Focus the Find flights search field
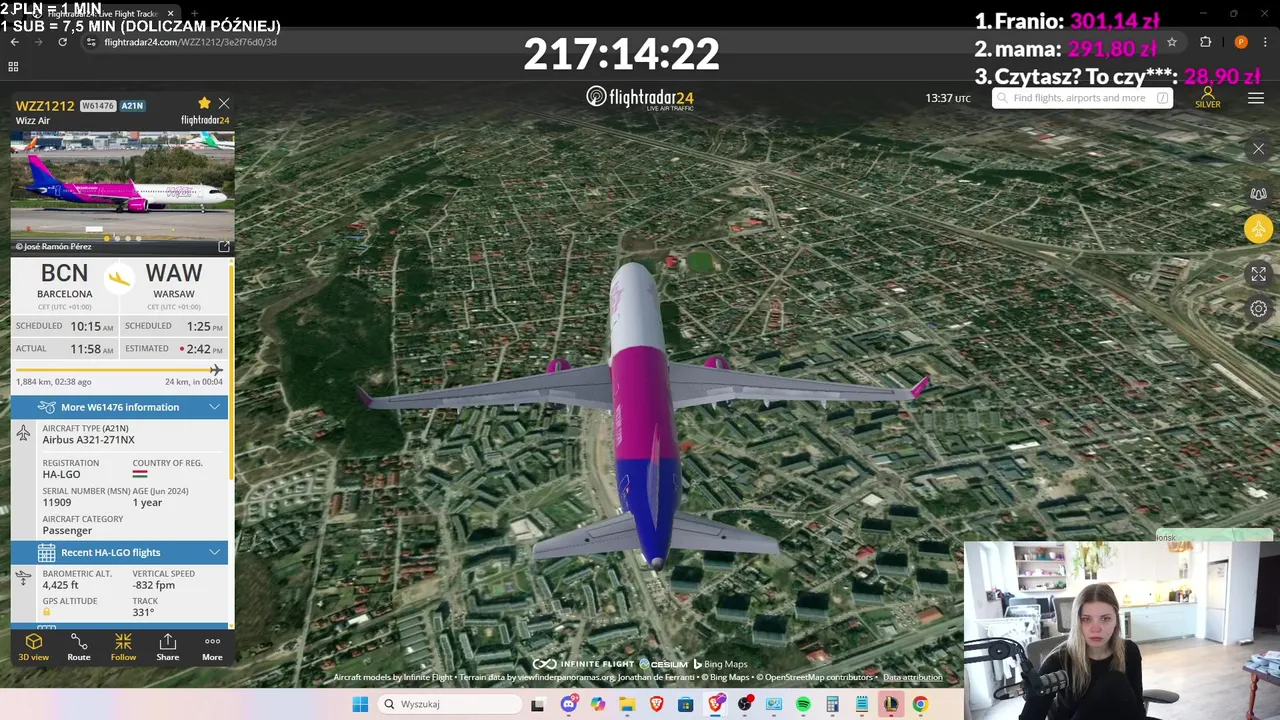 click(x=1082, y=98)
